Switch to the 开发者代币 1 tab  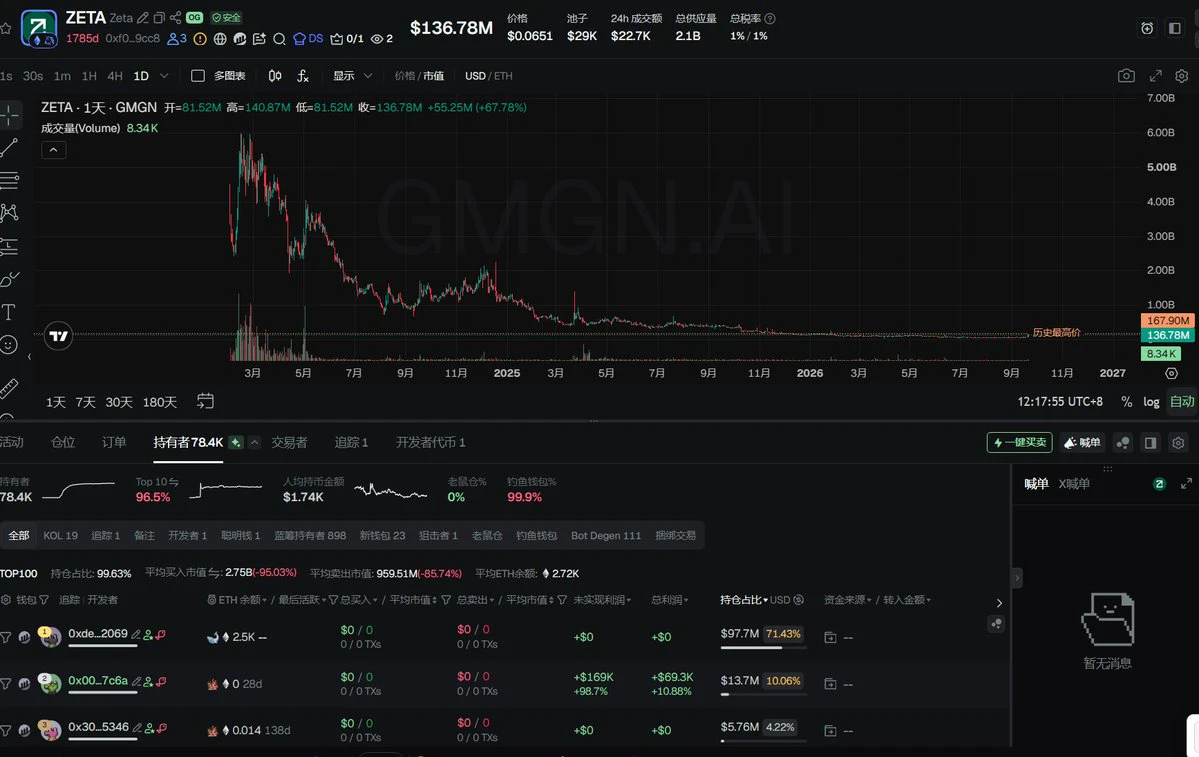(431, 442)
